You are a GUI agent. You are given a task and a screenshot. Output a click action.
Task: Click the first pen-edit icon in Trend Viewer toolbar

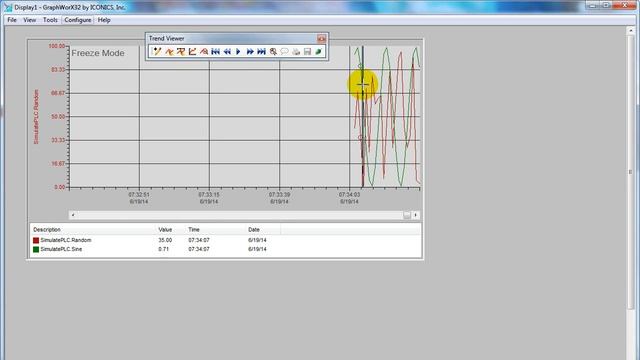point(157,51)
